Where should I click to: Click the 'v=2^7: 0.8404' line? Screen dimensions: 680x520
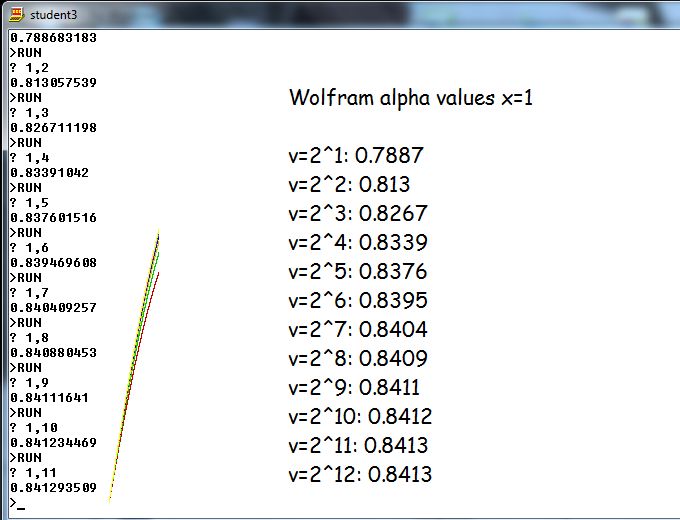(358, 330)
